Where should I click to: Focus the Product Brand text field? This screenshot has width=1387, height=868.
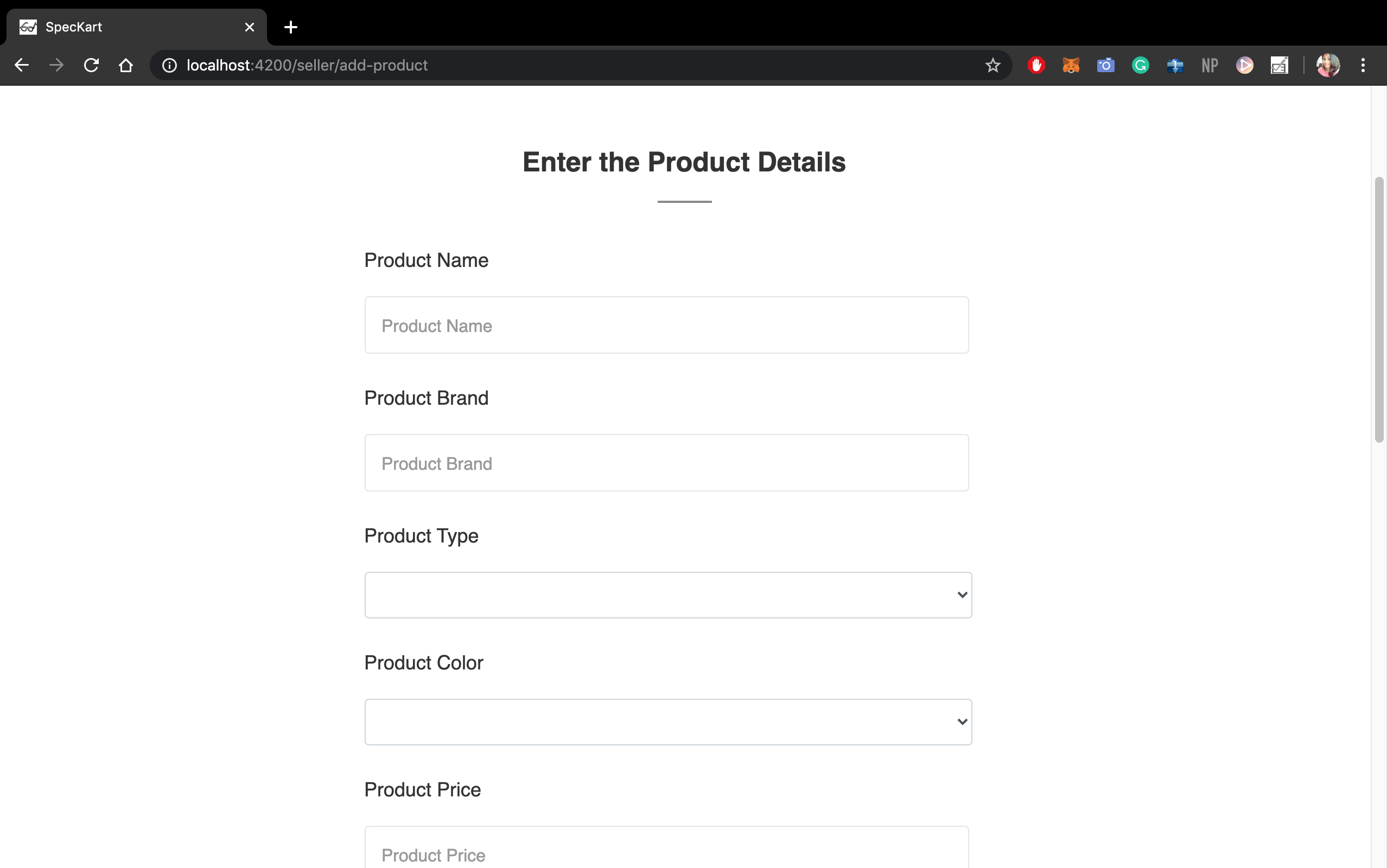pos(666,463)
